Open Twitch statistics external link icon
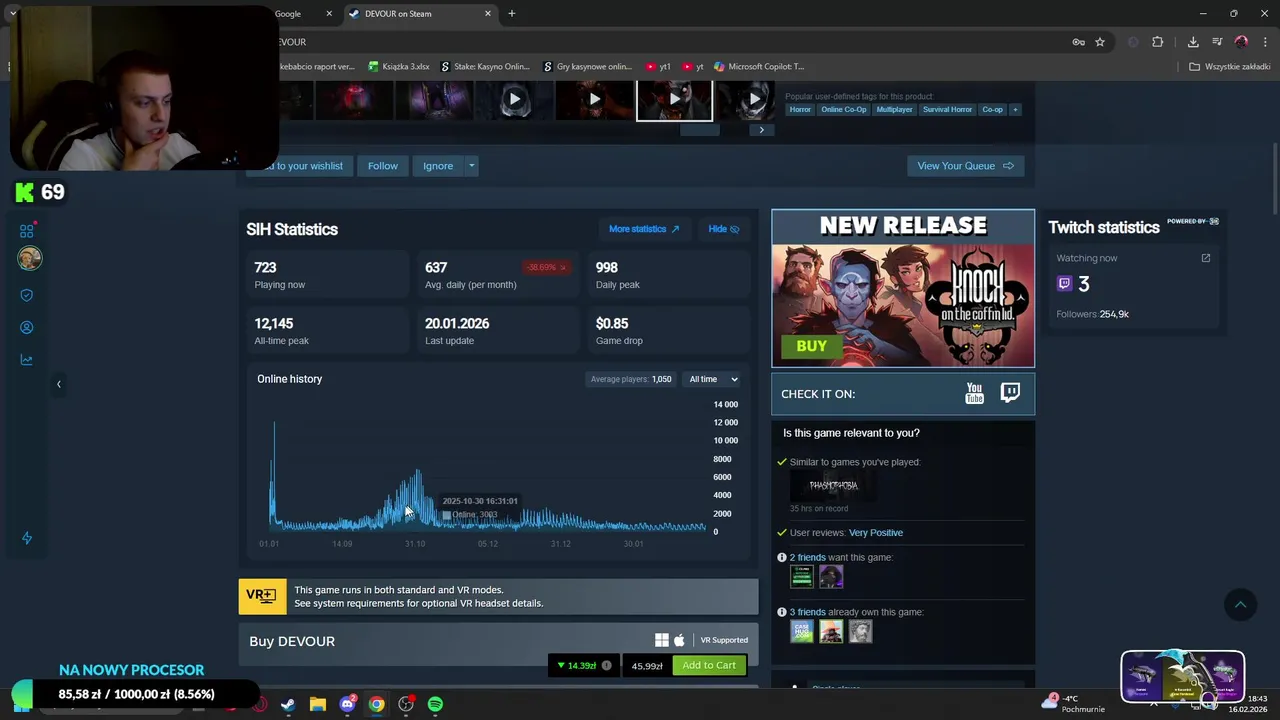Viewport: 1280px width, 720px height. [1205, 258]
